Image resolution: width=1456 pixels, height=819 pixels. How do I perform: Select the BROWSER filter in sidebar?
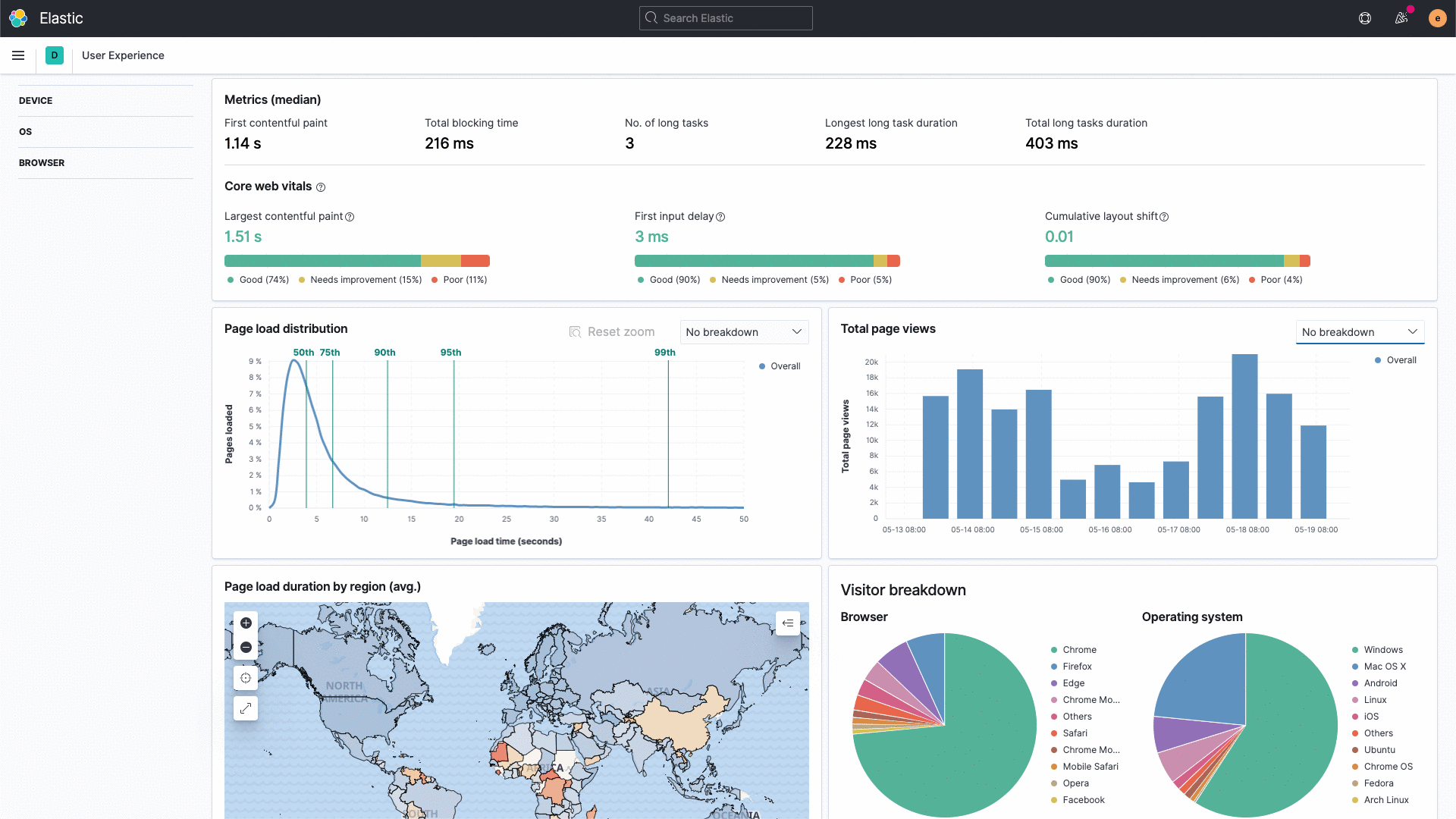click(x=42, y=163)
